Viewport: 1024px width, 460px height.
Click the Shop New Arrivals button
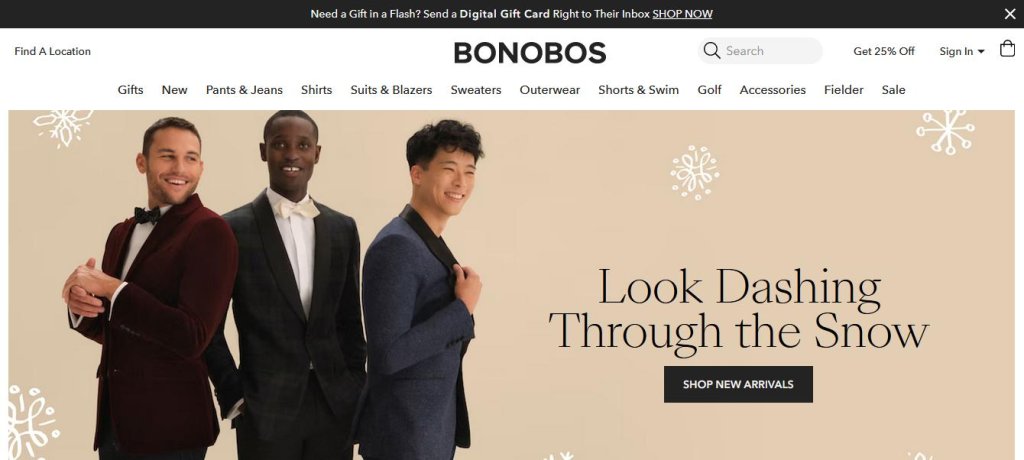(738, 384)
